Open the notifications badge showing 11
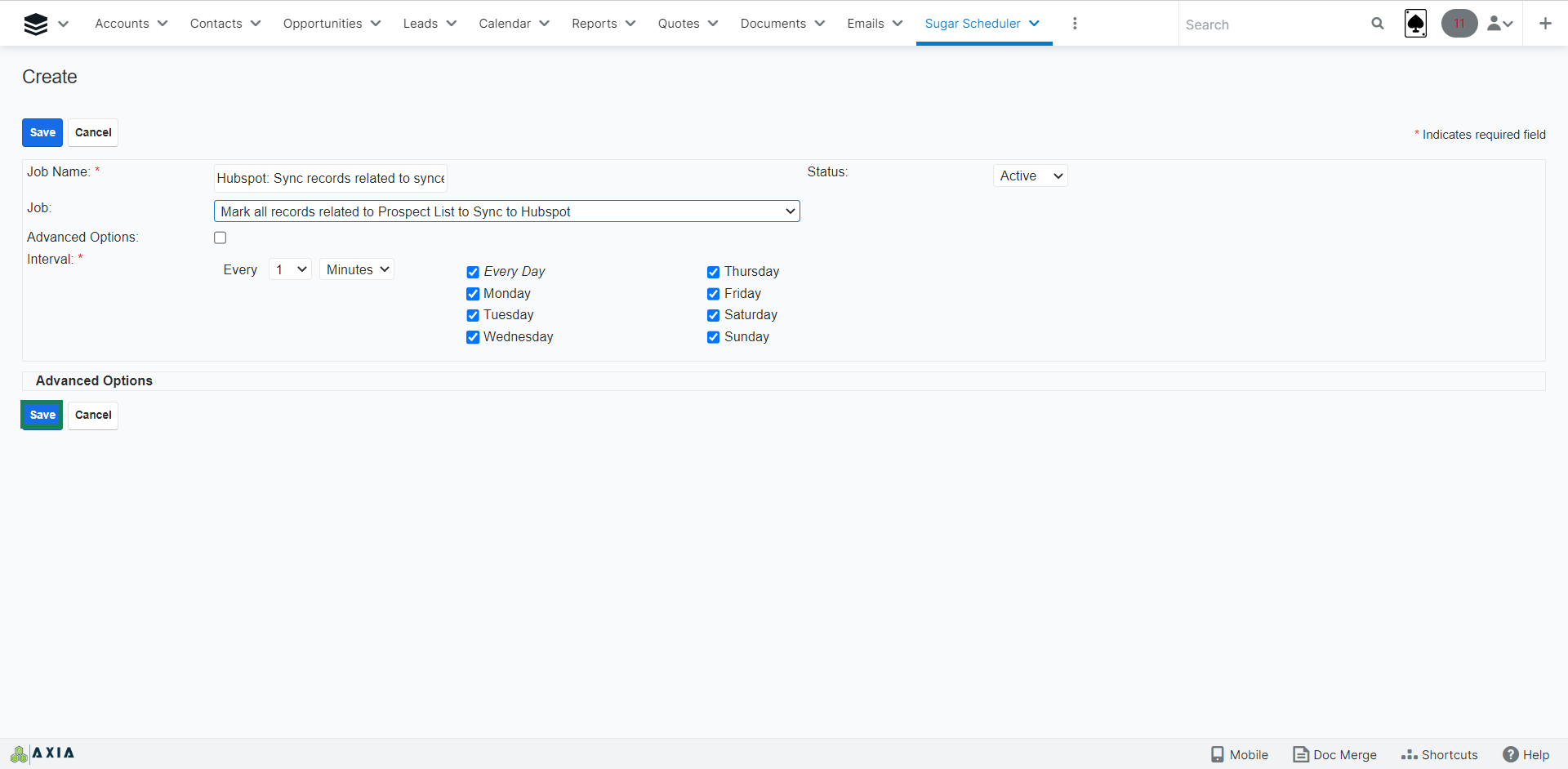This screenshot has width=1568, height=769. 1459,24
